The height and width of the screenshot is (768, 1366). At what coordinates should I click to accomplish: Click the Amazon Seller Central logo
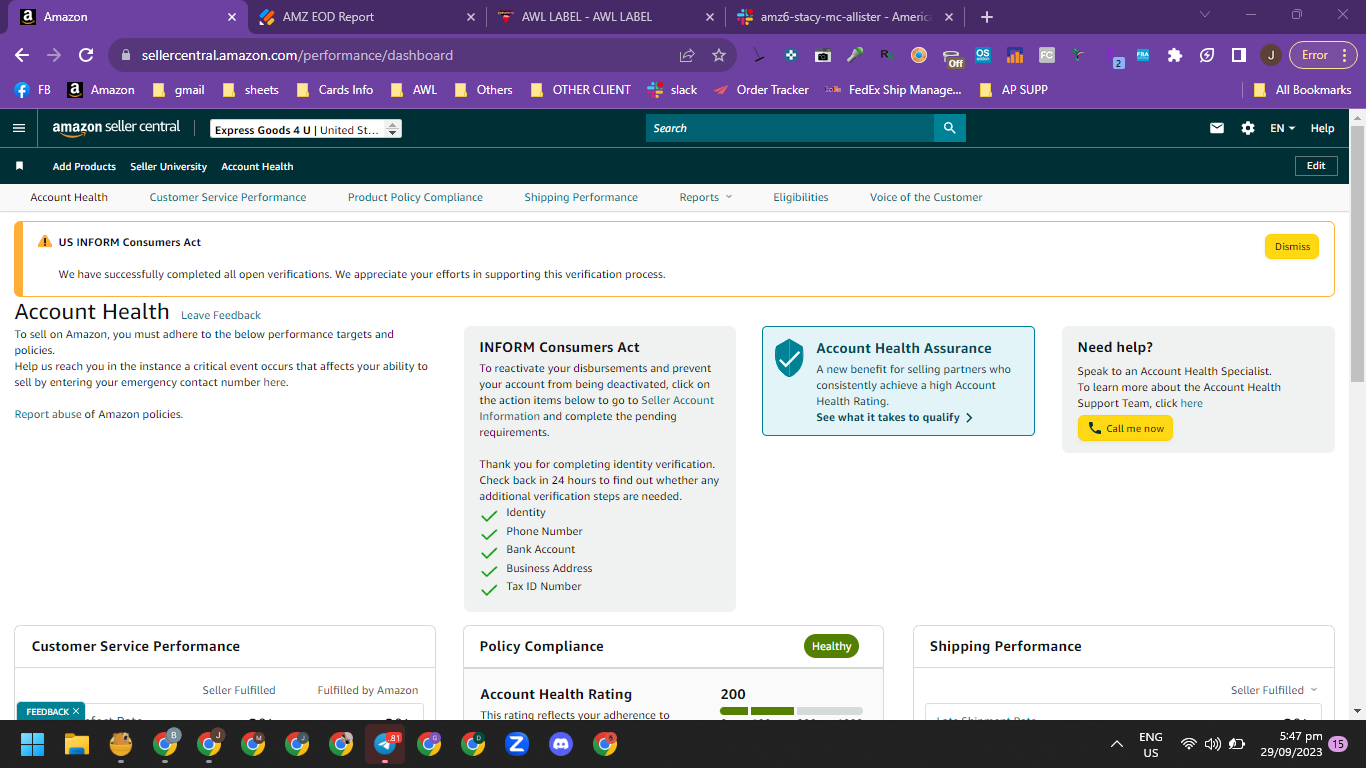[117, 128]
